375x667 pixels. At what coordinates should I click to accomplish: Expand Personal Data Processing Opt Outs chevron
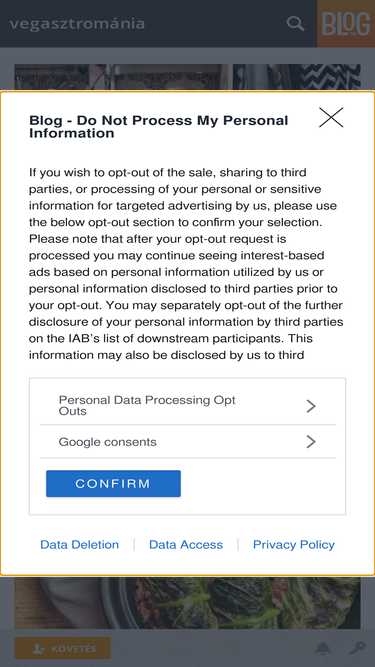click(x=311, y=406)
